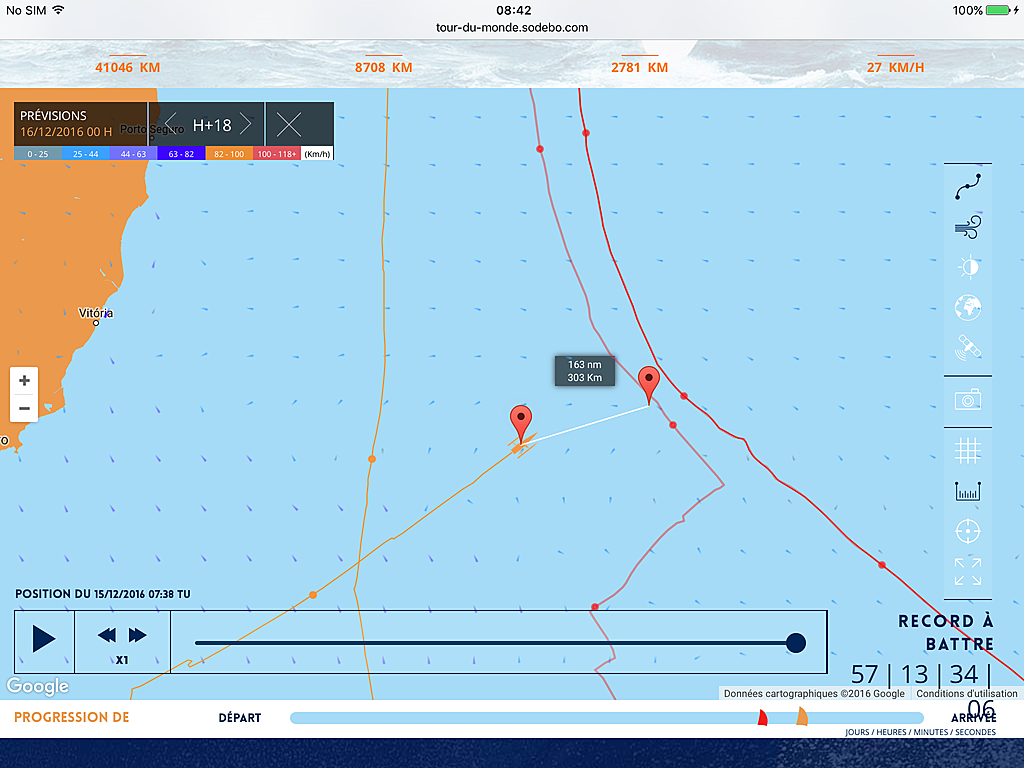Click the orange boat marker on map
1024x768 pixels.
point(518,448)
